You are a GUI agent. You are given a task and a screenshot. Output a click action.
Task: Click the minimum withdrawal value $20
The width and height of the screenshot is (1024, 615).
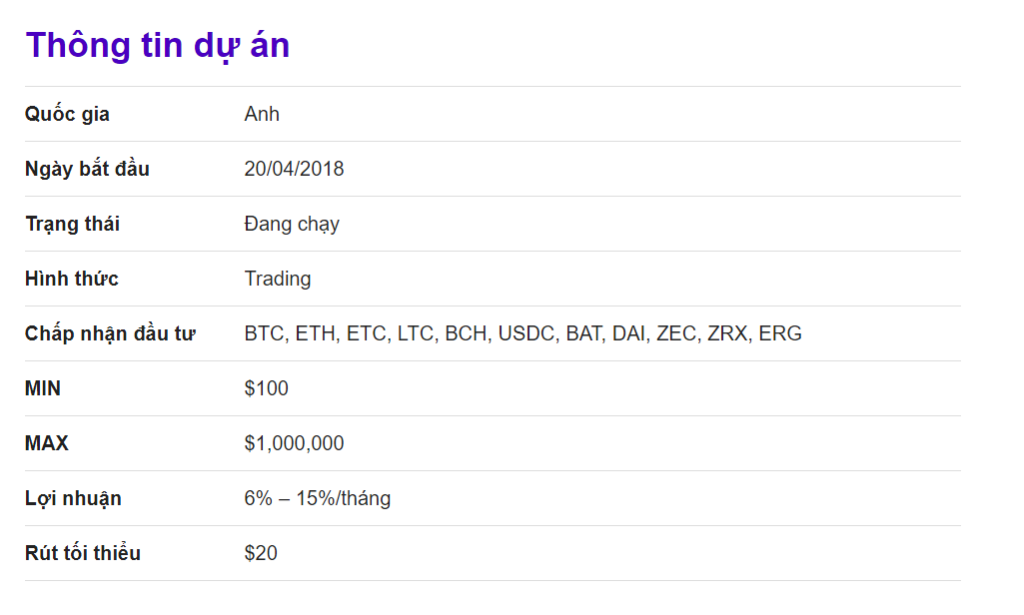point(260,553)
